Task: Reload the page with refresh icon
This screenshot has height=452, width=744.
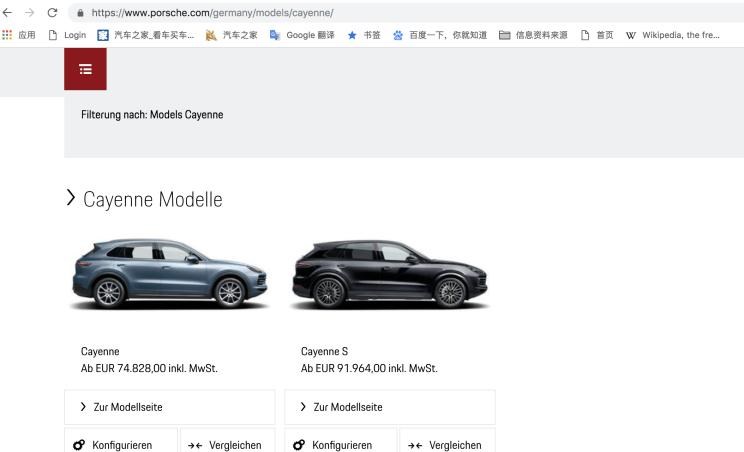Action: [x=52, y=13]
